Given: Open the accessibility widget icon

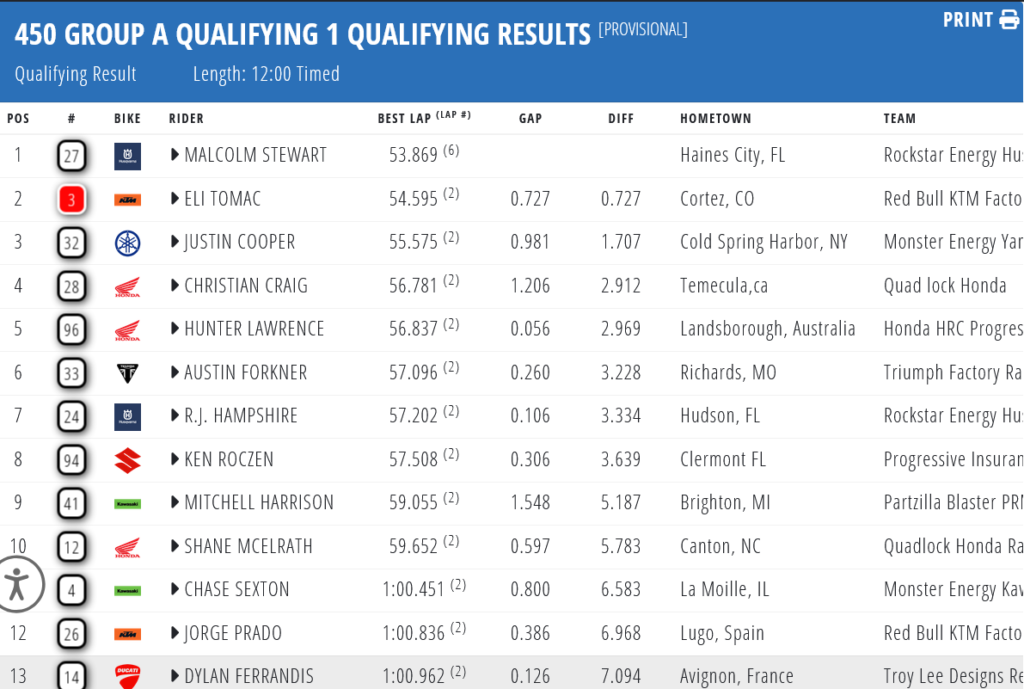Looking at the screenshot, I should (17, 585).
